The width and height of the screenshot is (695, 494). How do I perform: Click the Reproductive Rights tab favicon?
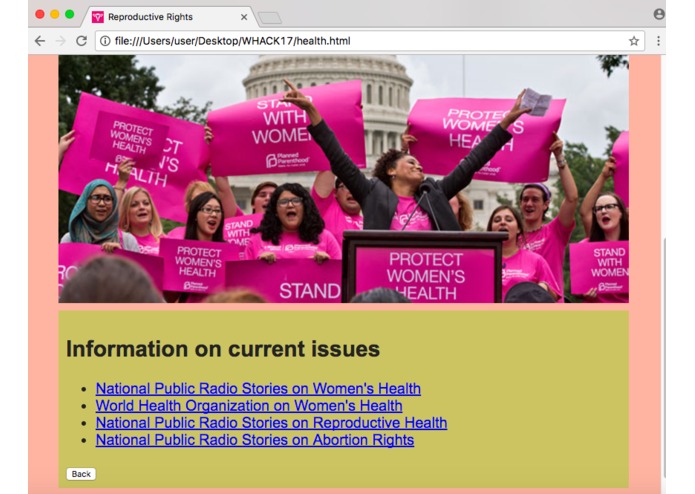click(x=98, y=17)
